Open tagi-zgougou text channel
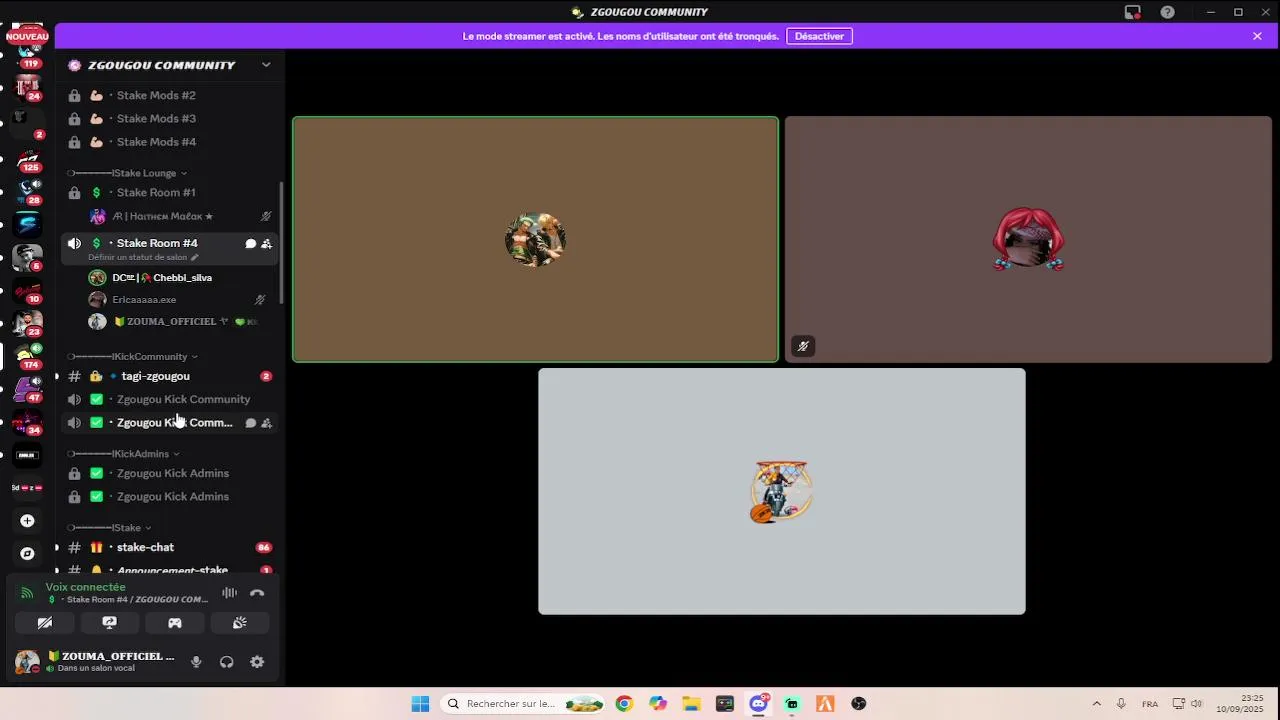 (x=169, y=376)
